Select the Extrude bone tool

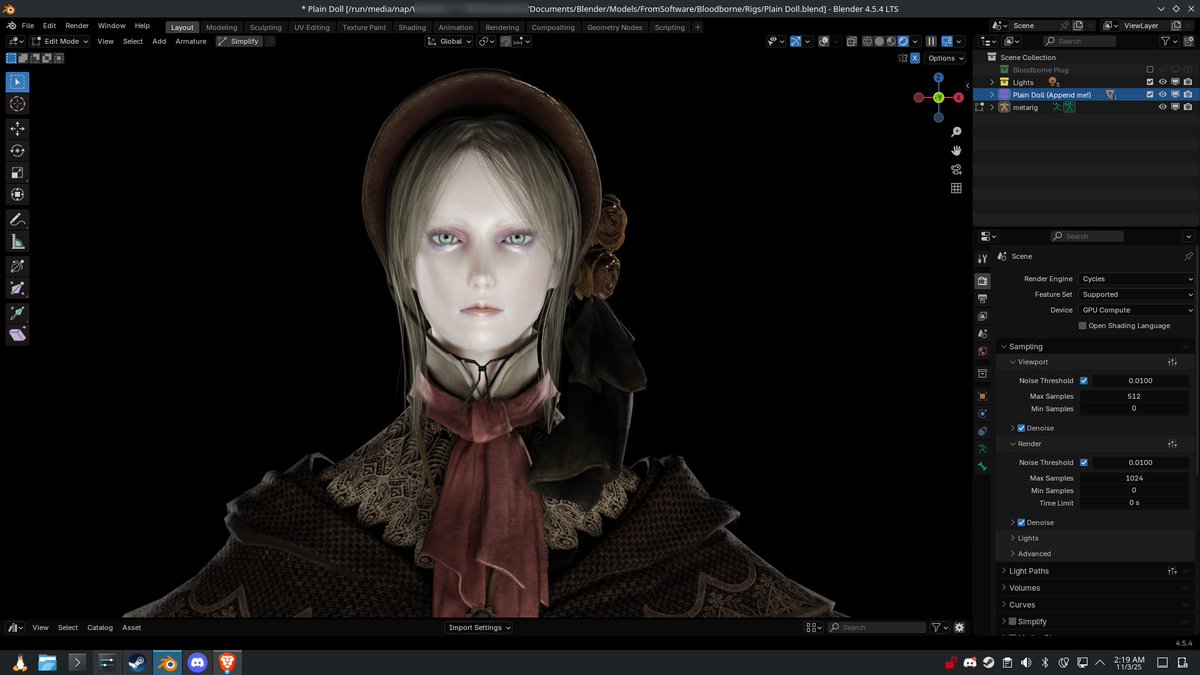click(x=18, y=312)
